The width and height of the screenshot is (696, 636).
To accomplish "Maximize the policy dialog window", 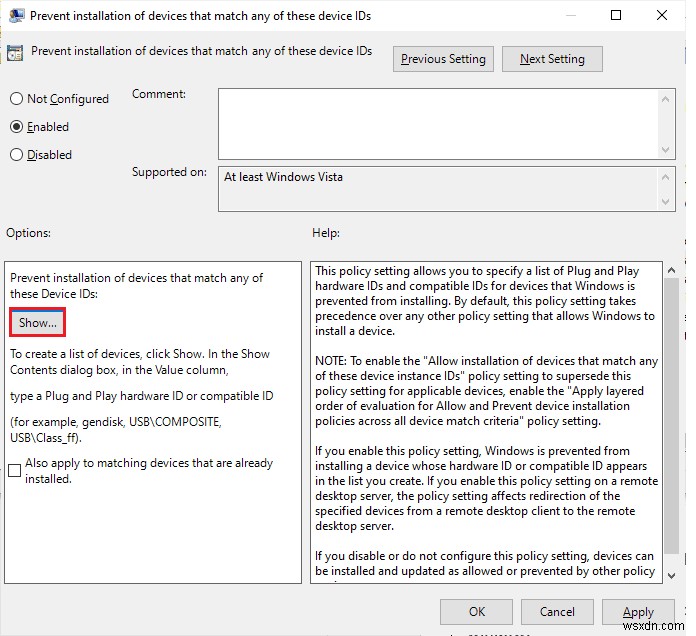I will [x=616, y=16].
